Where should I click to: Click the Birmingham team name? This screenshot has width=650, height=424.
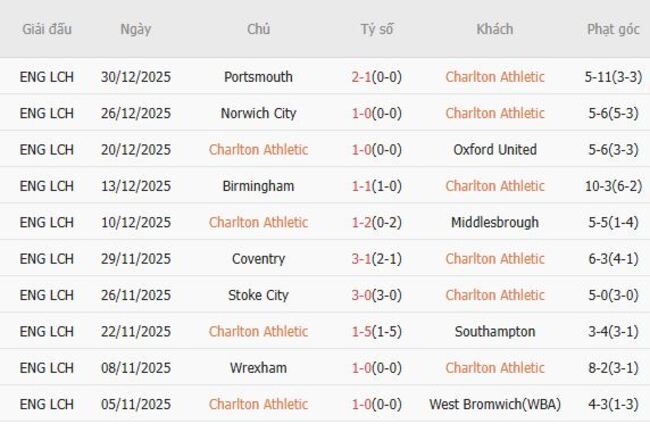tap(259, 186)
